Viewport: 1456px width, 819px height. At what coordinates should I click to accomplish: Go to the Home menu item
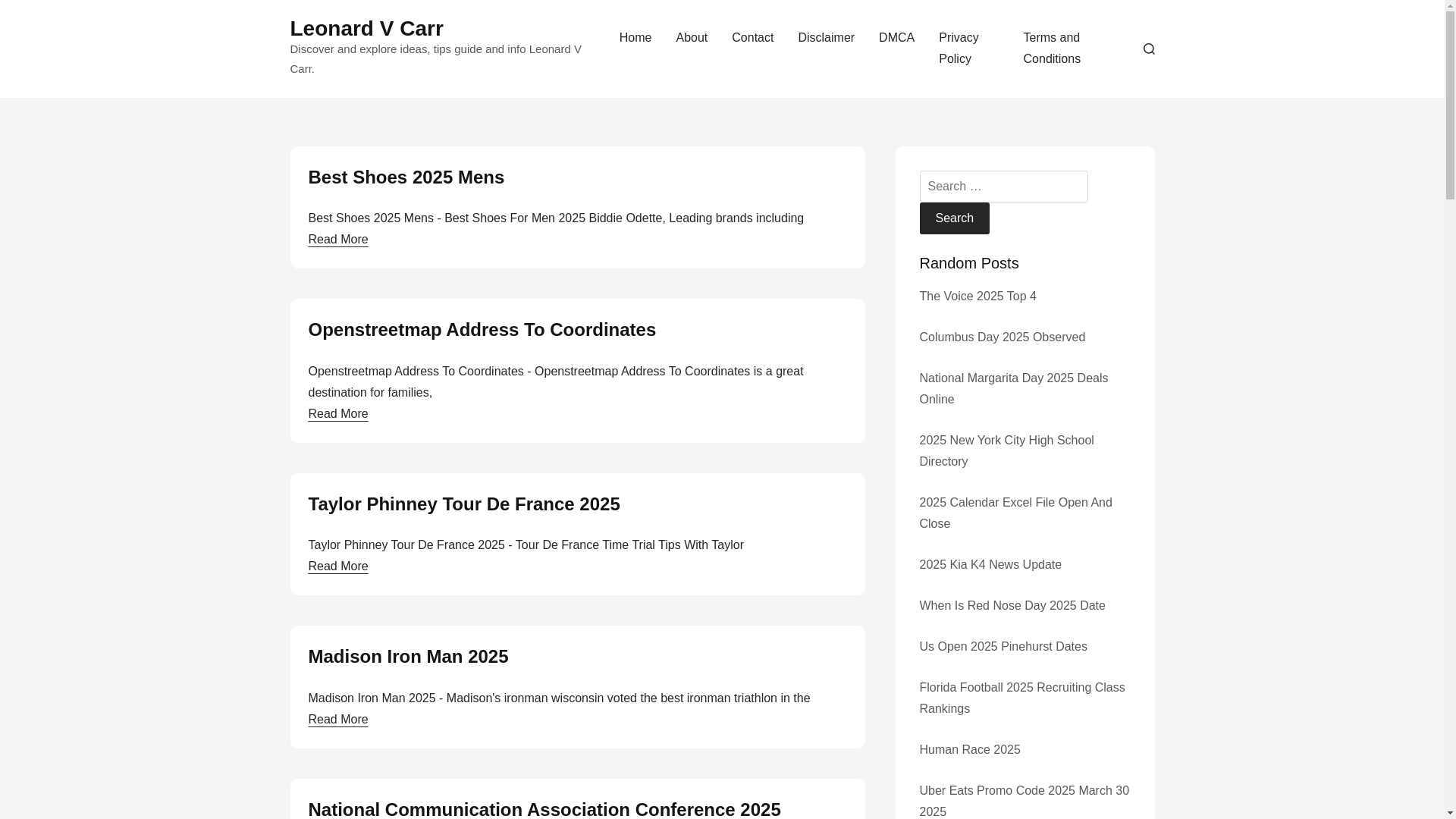point(635,38)
